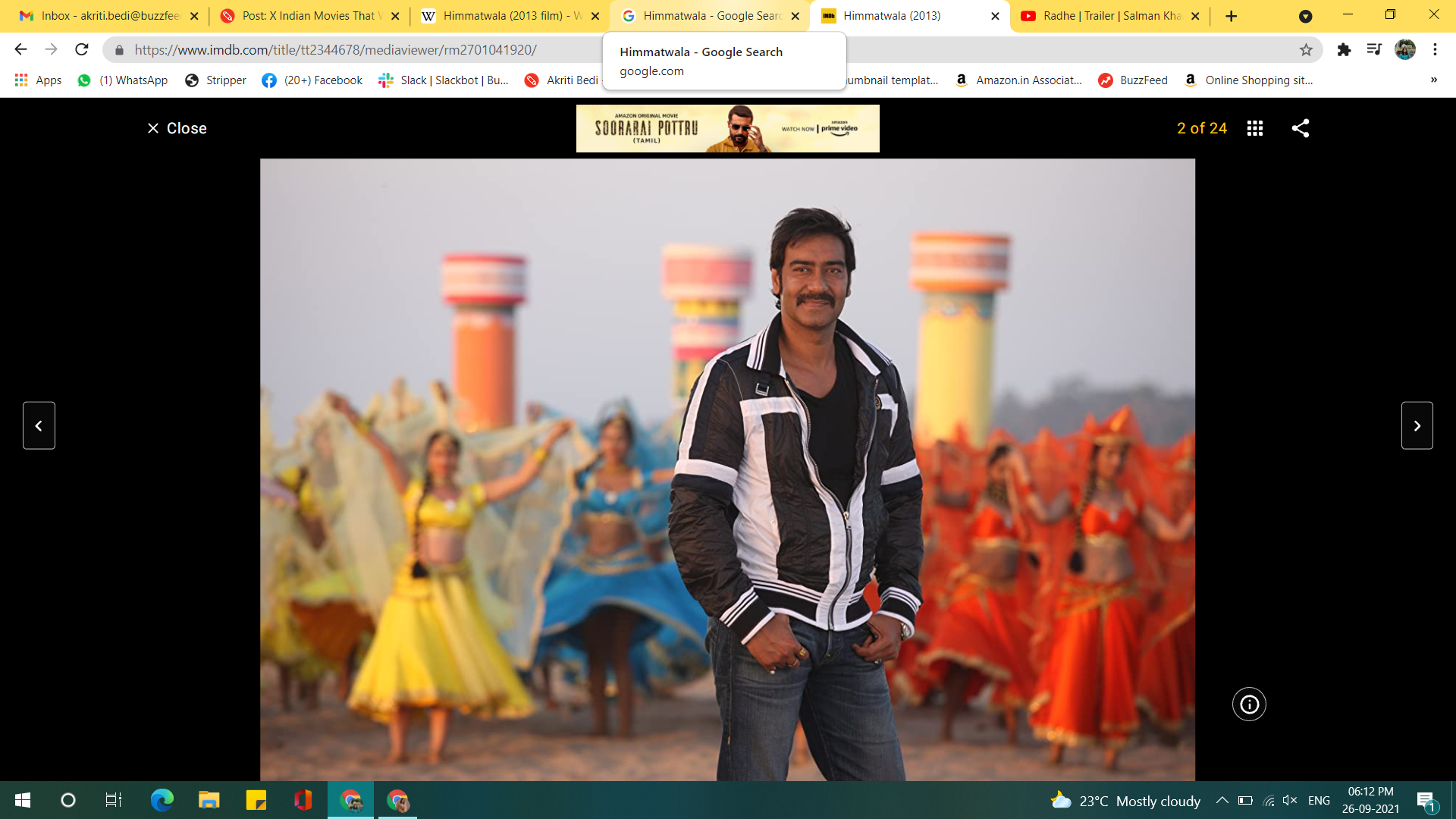Show photo info with the i icon
Screen dimensions: 1456x819
point(1249,704)
